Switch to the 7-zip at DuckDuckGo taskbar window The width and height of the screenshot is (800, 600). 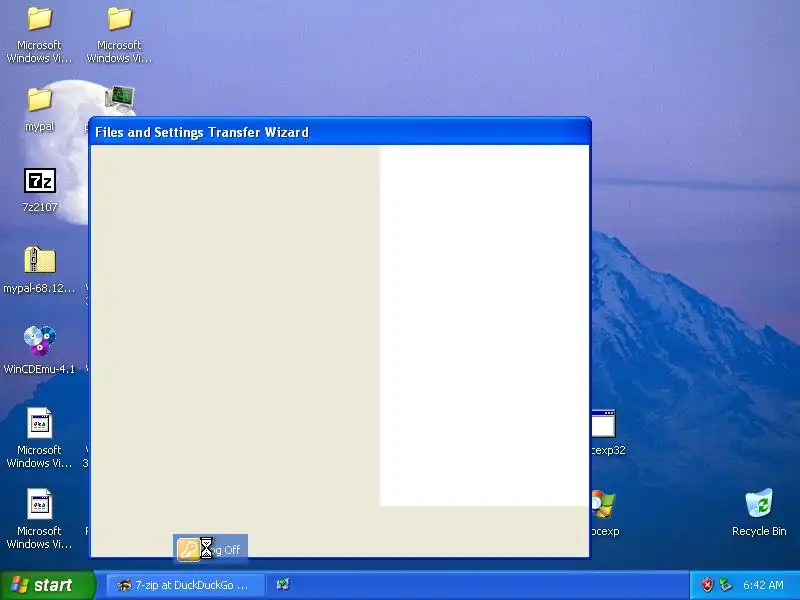186,585
